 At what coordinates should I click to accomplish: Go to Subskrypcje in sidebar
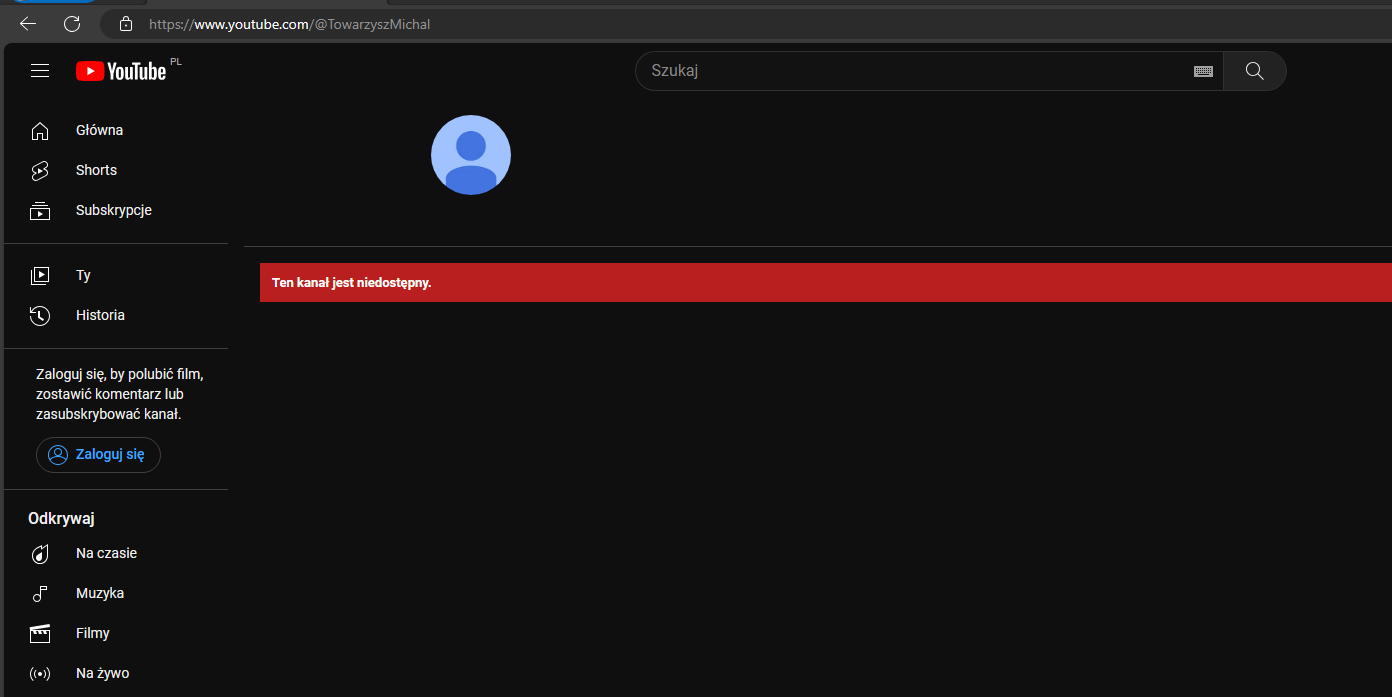click(113, 211)
